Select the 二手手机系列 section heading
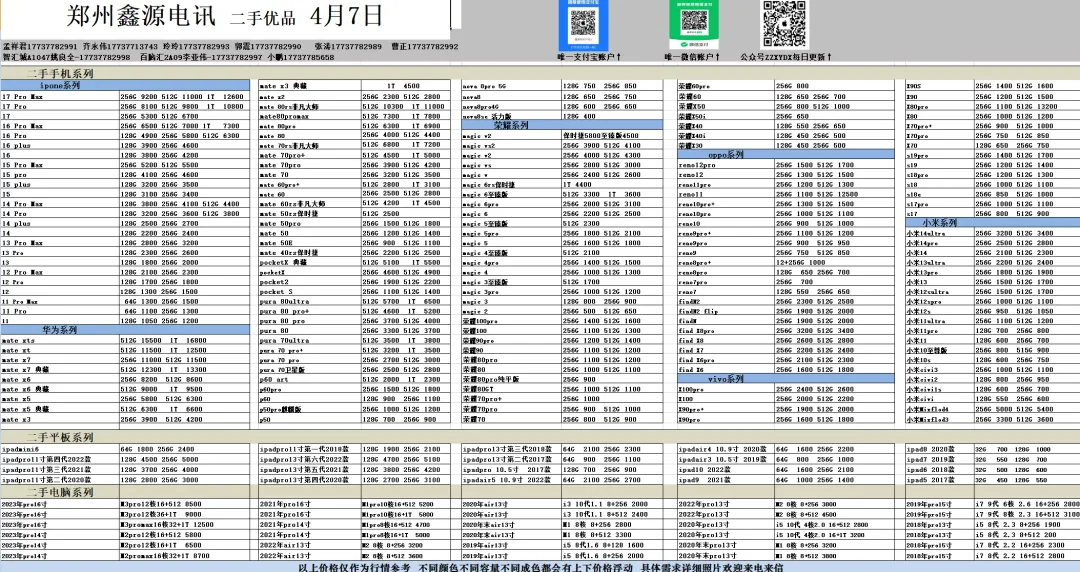 (60, 74)
